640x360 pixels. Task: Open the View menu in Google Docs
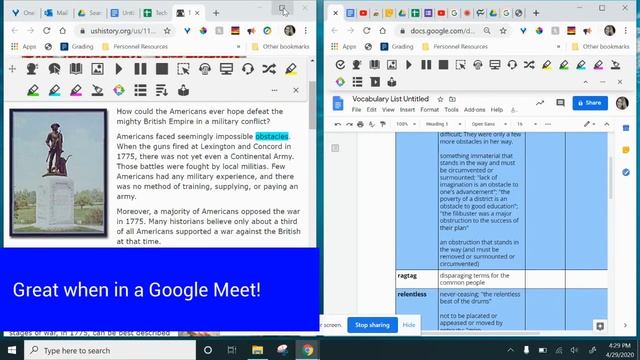coord(388,110)
